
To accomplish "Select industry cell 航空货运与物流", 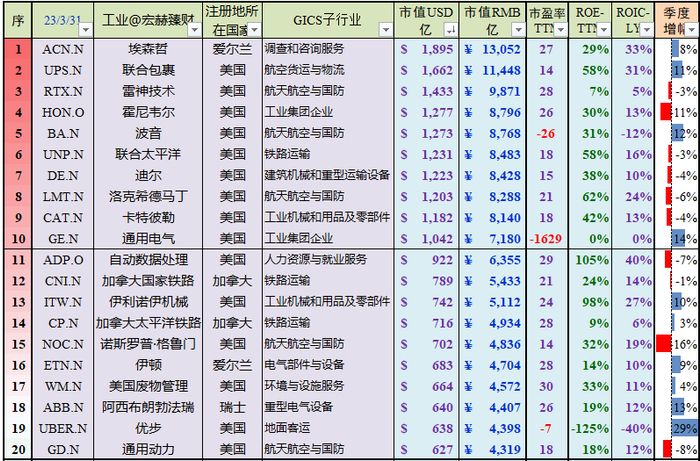I will pos(328,70).
